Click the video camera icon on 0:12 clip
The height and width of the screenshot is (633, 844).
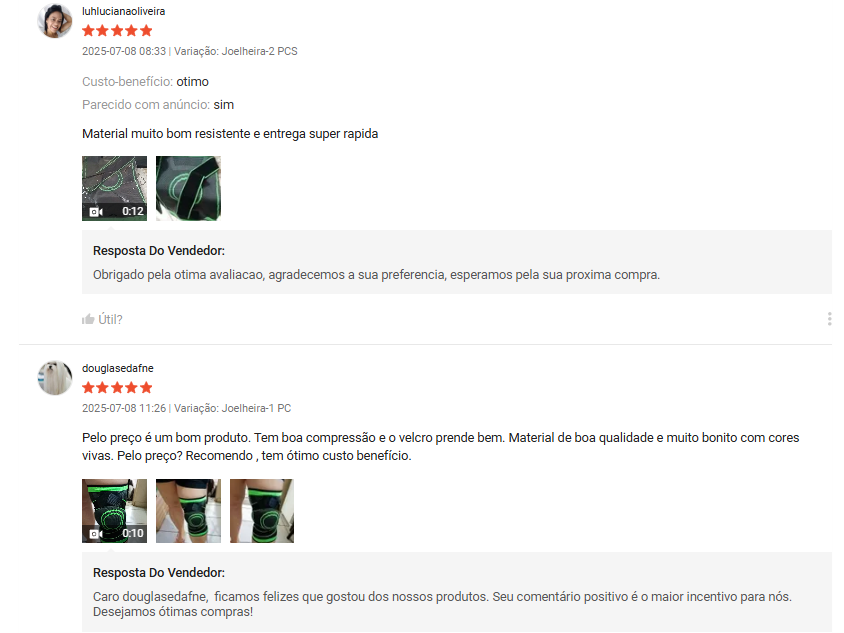pyautogui.click(x=96, y=212)
